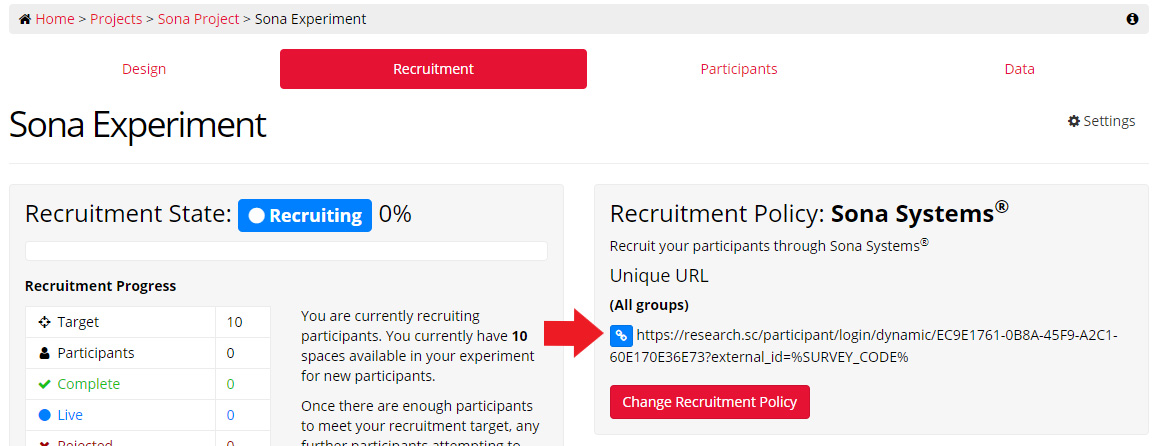The width and height of the screenshot is (1158, 446).
Task: Select the Recruitment tab
Action: [434, 69]
